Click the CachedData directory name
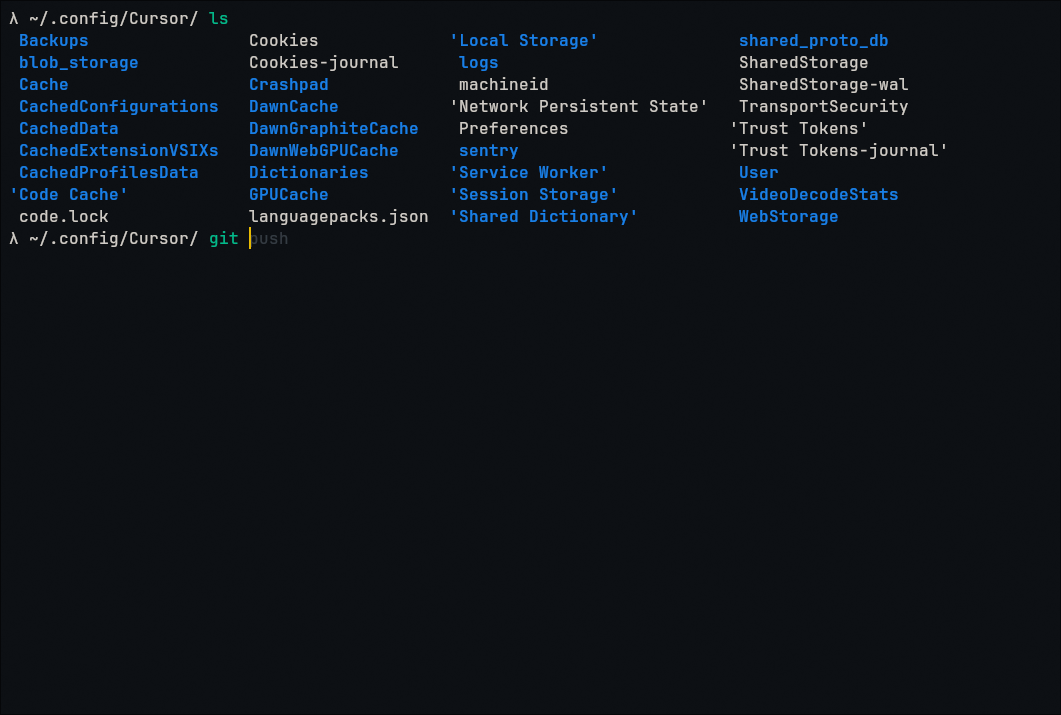 [68, 129]
